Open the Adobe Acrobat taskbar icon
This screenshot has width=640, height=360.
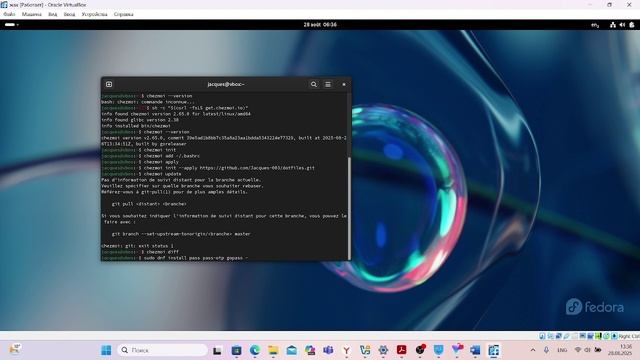(x=402, y=350)
